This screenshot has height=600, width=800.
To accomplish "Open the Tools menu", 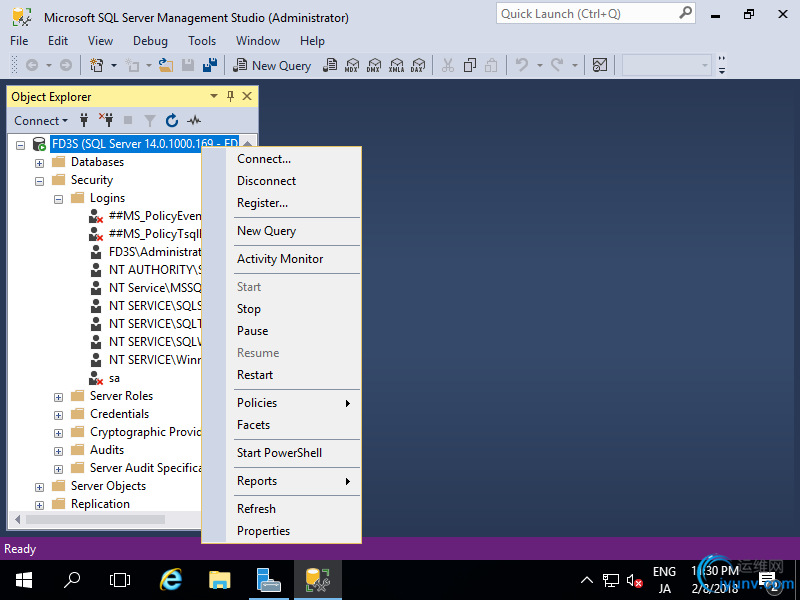I will 202,41.
